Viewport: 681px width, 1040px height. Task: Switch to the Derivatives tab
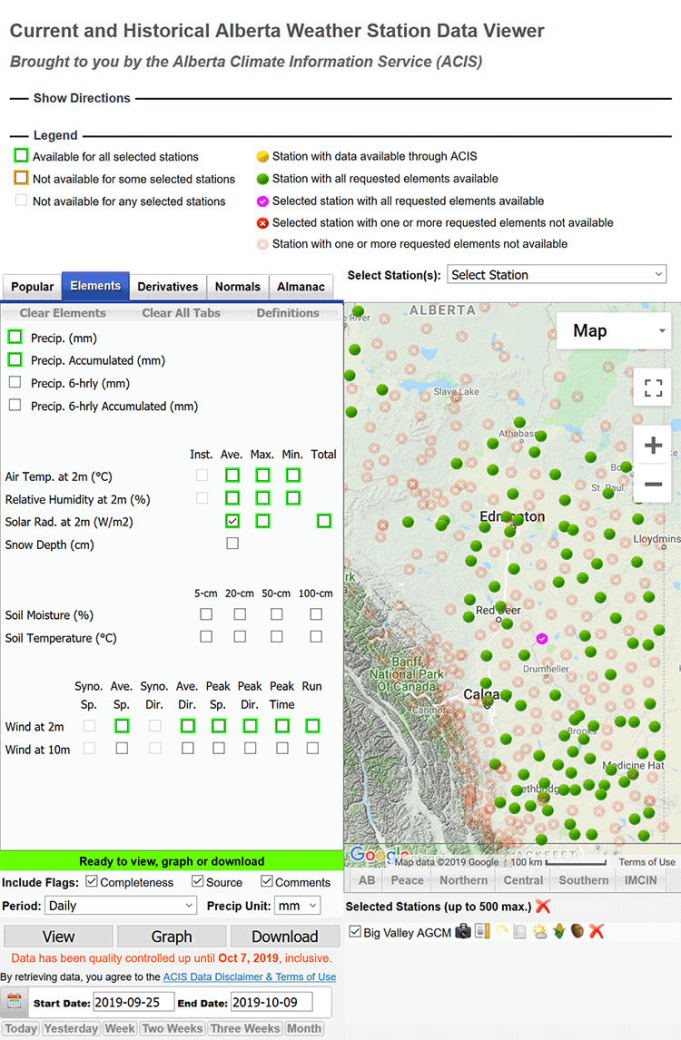click(x=168, y=287)
